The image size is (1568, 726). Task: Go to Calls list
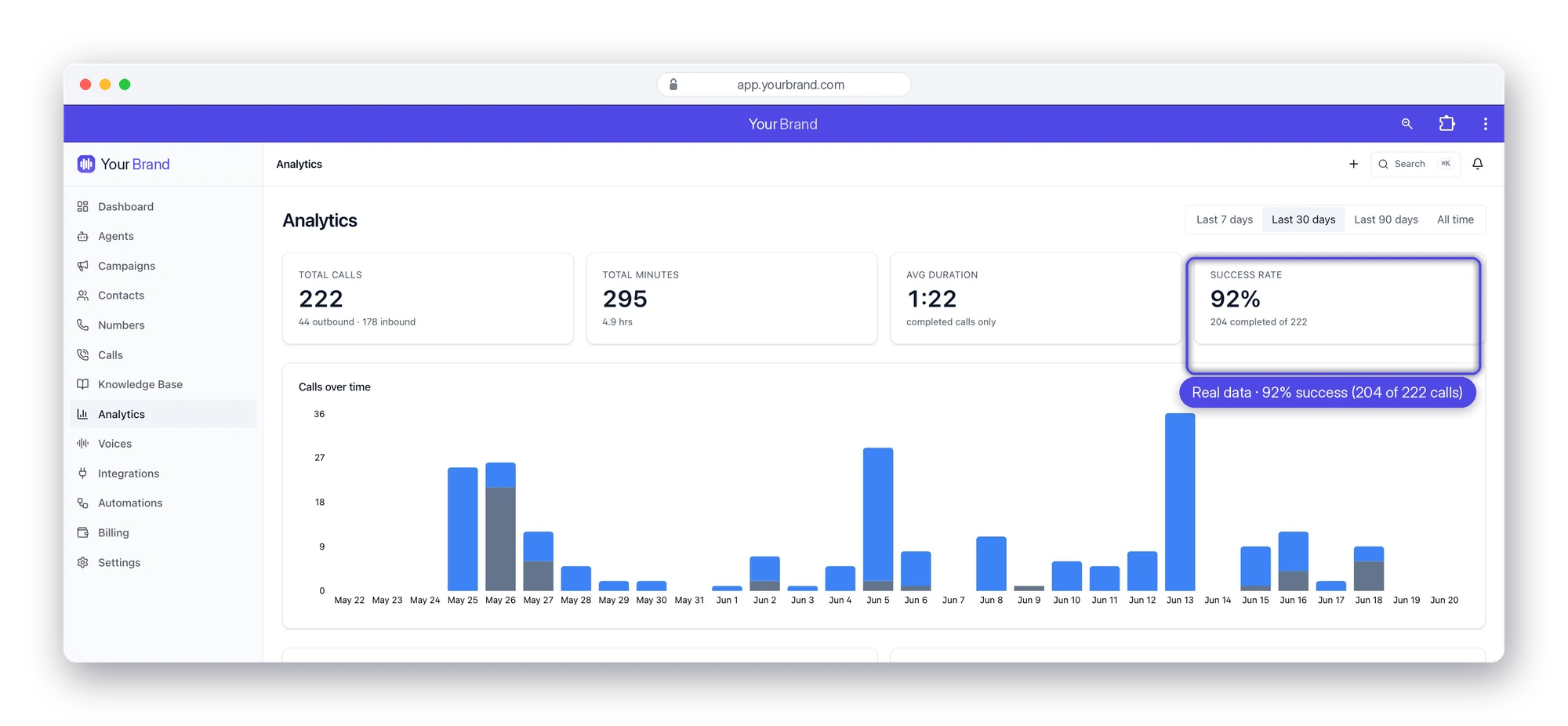coord(164,355)
